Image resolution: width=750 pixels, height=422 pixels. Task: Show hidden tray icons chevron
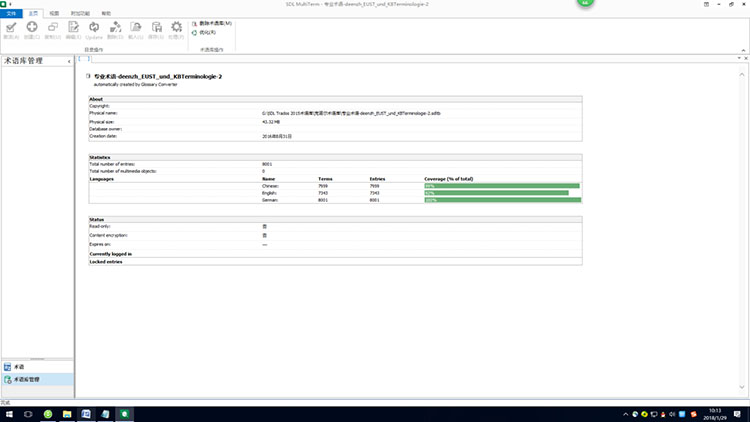[x=626, y=414]
